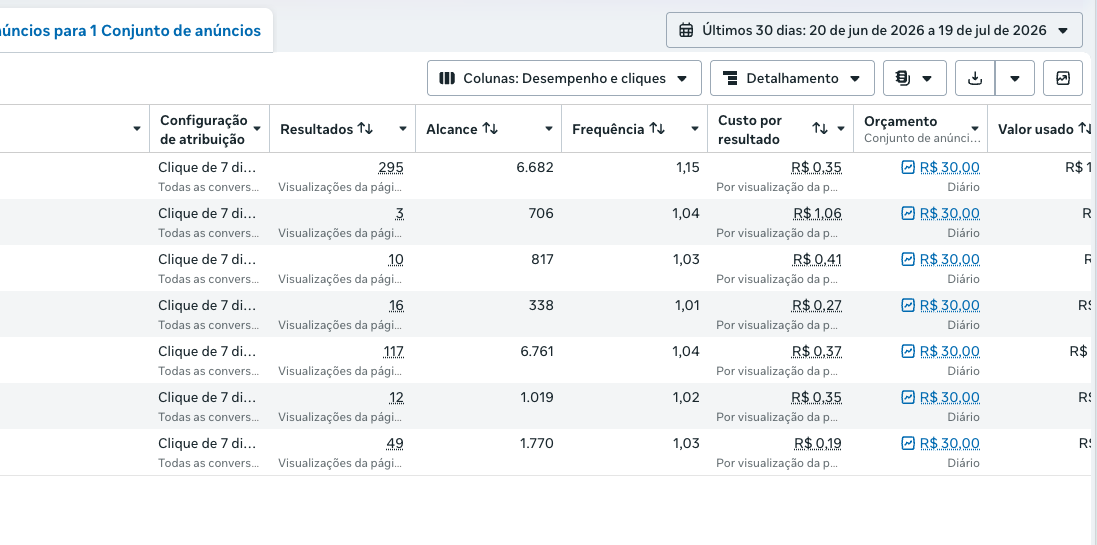This screenshot has height=545, width=1097.
Task: Click the Configuração de atribuição header text
Action: pos(204,129)
